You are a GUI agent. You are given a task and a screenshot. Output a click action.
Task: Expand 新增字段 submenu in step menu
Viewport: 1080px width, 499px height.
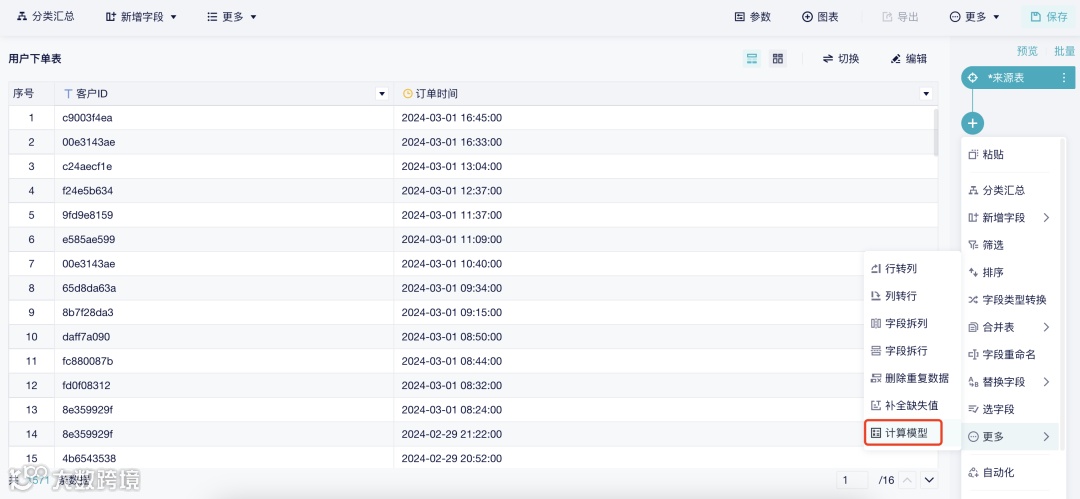(1008, 218)
